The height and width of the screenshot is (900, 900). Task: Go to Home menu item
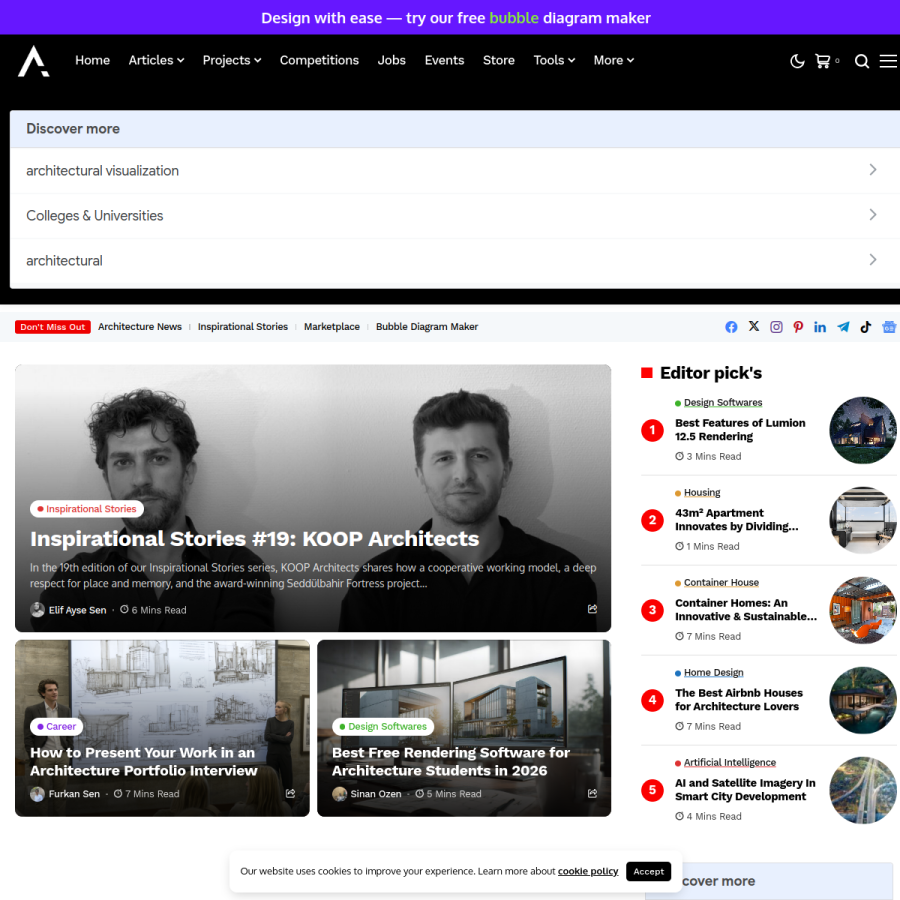pyautogui.click(x=92, y=60)
